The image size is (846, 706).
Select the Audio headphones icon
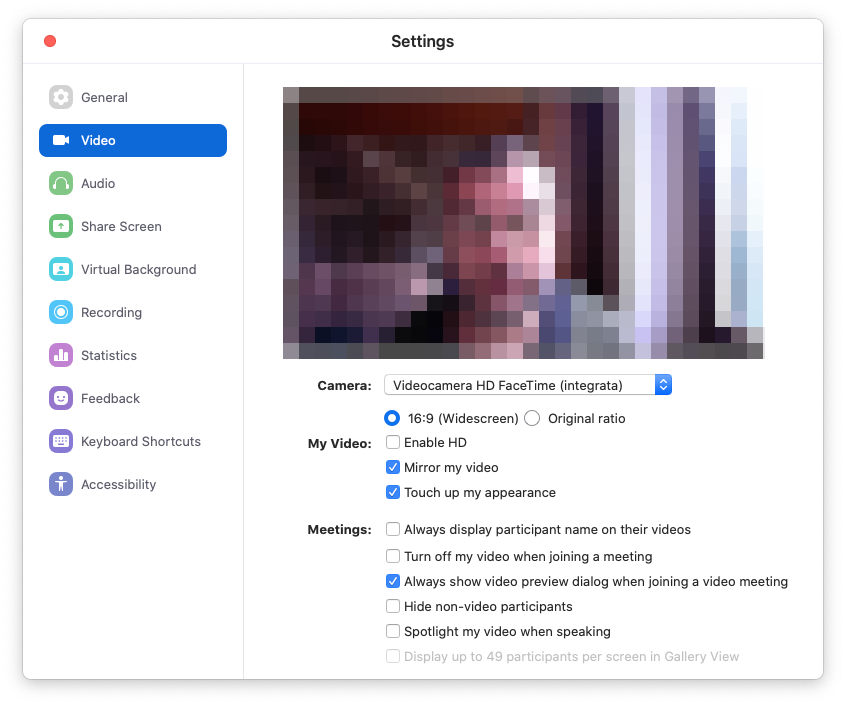61,183
